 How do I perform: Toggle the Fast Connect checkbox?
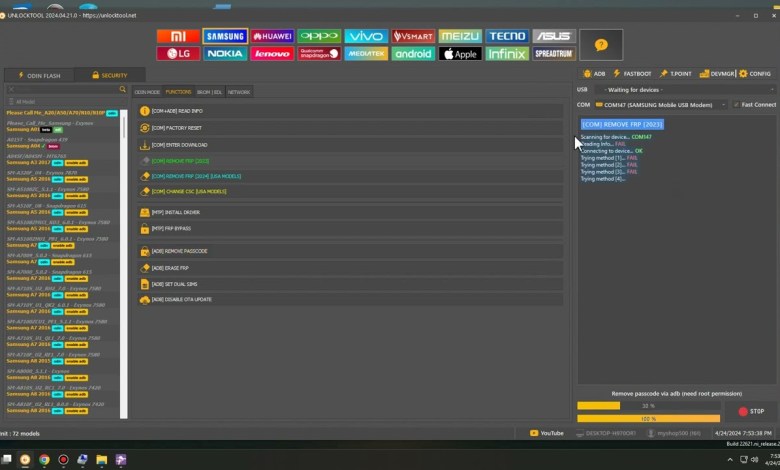736,104
